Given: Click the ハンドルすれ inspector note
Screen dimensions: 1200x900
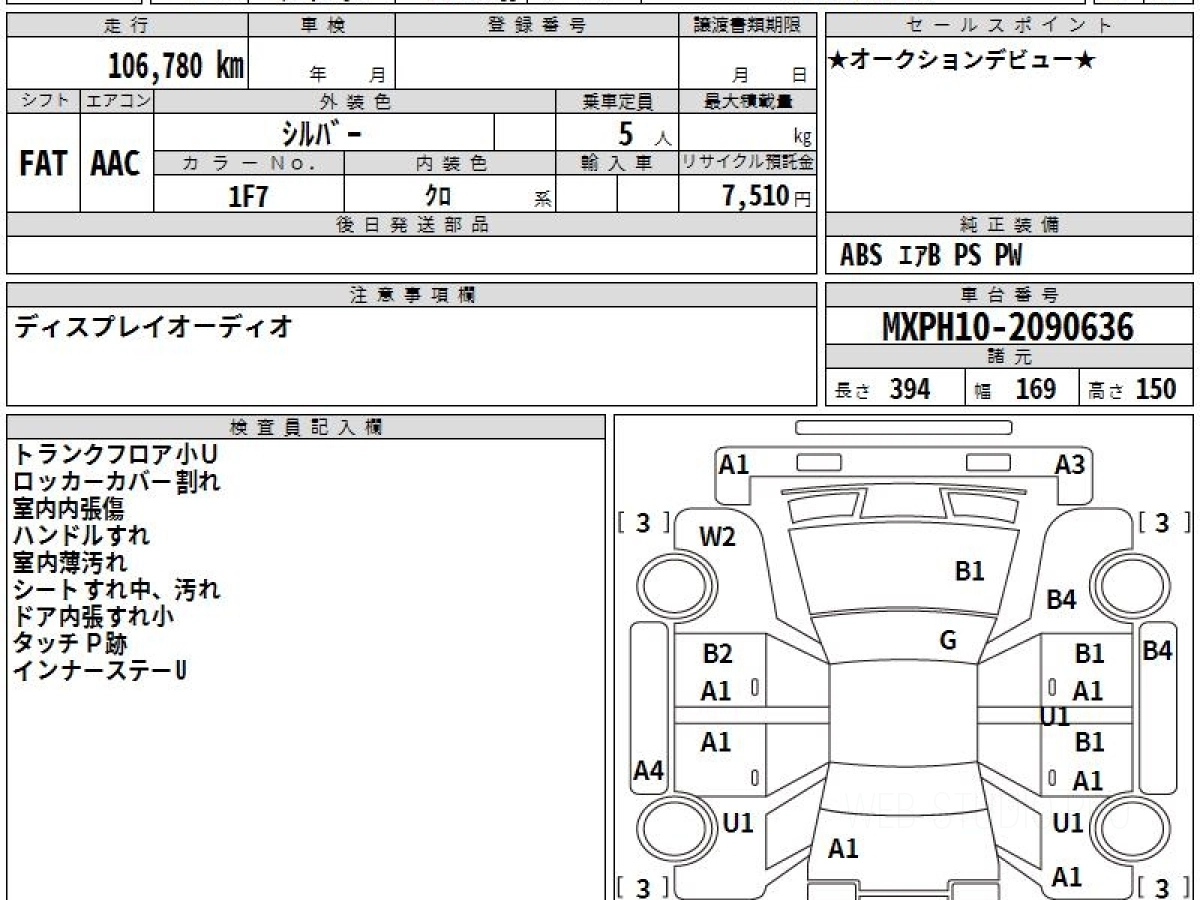Looking at the screenshot, I should tap(81, 536).
